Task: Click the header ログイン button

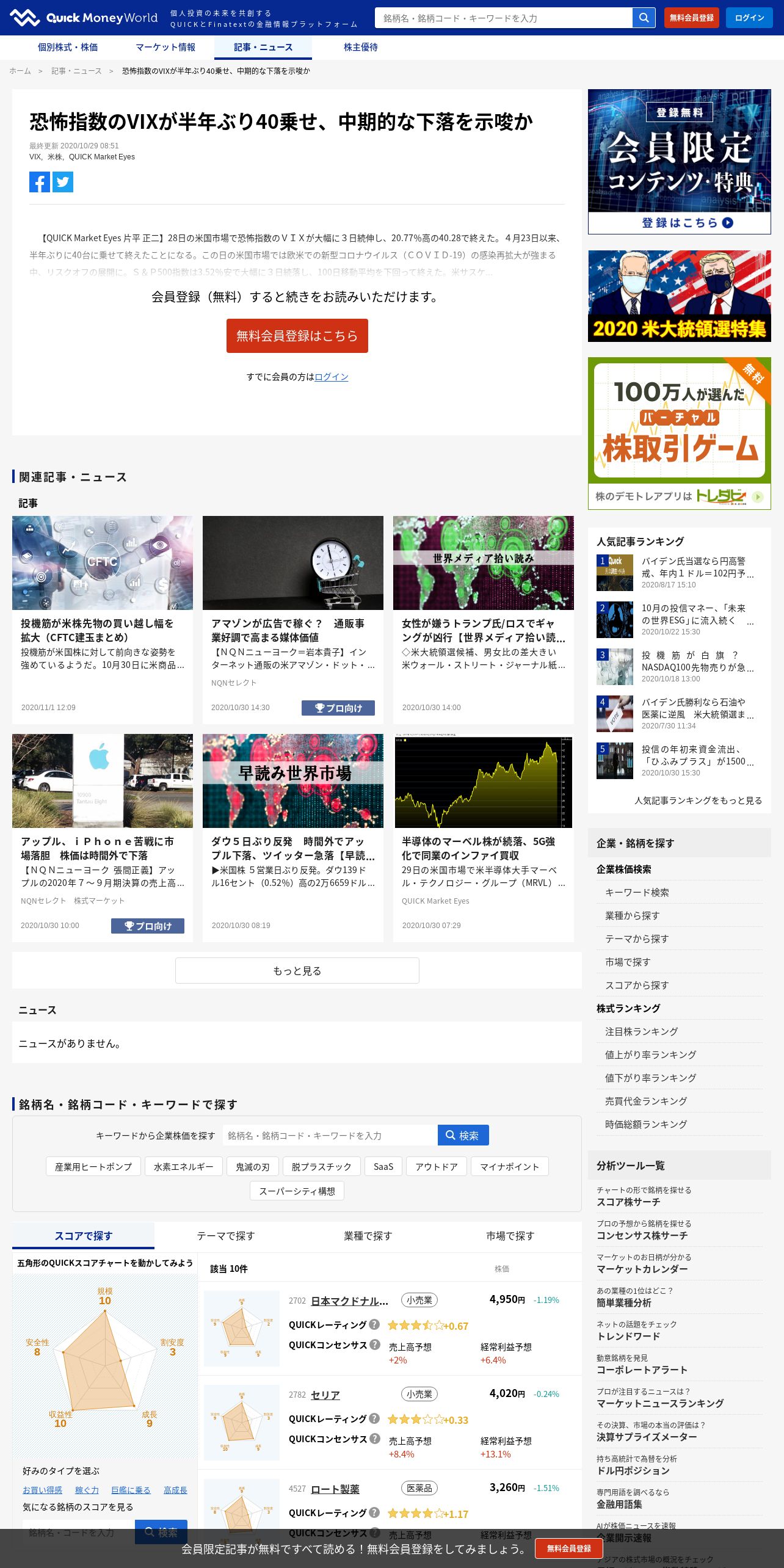Action: pos(749,18)
